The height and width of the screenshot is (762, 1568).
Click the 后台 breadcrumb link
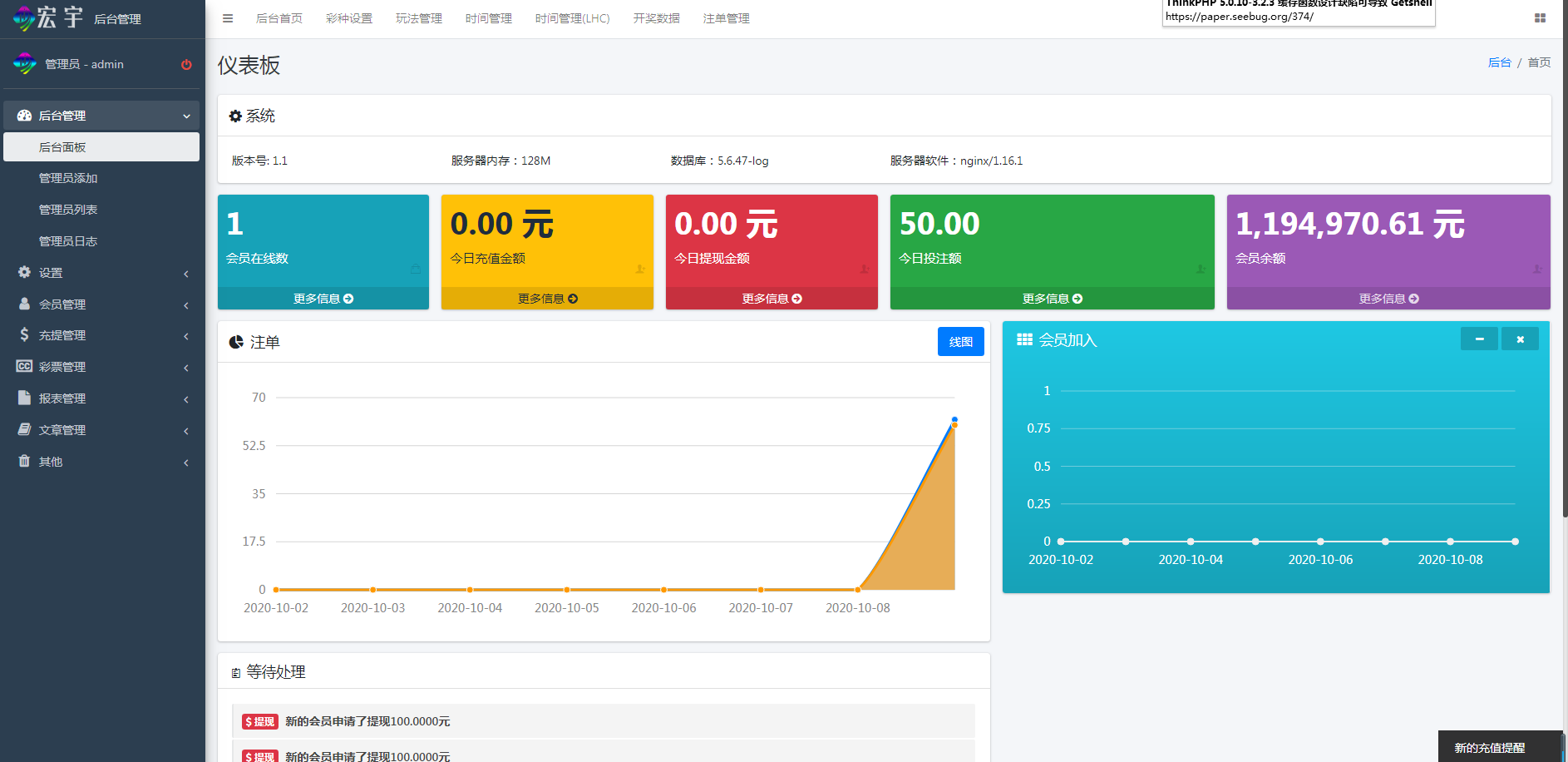click(1499, 62)
